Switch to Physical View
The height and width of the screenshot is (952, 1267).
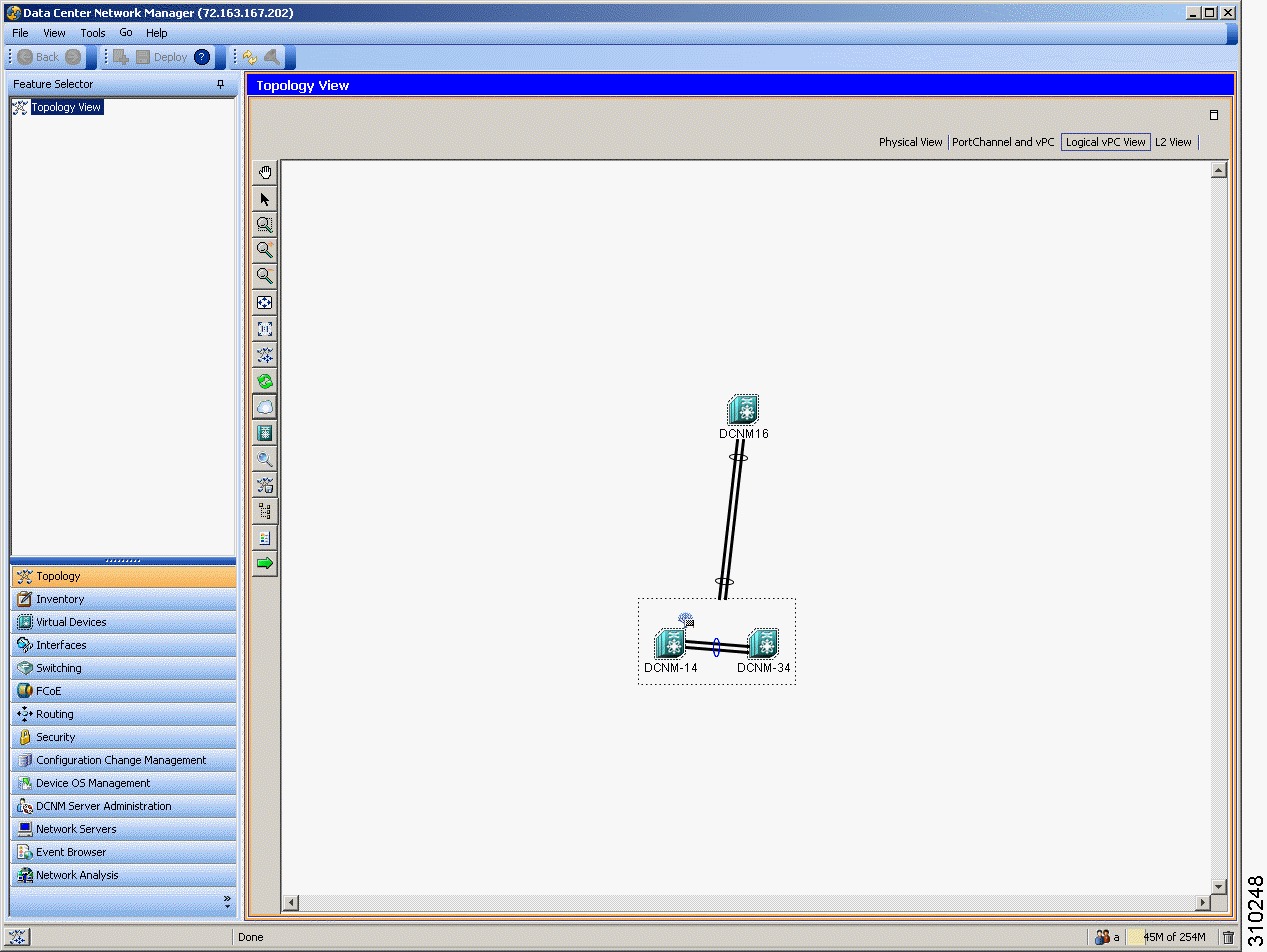pyautogui.click(x=911, y=142)
